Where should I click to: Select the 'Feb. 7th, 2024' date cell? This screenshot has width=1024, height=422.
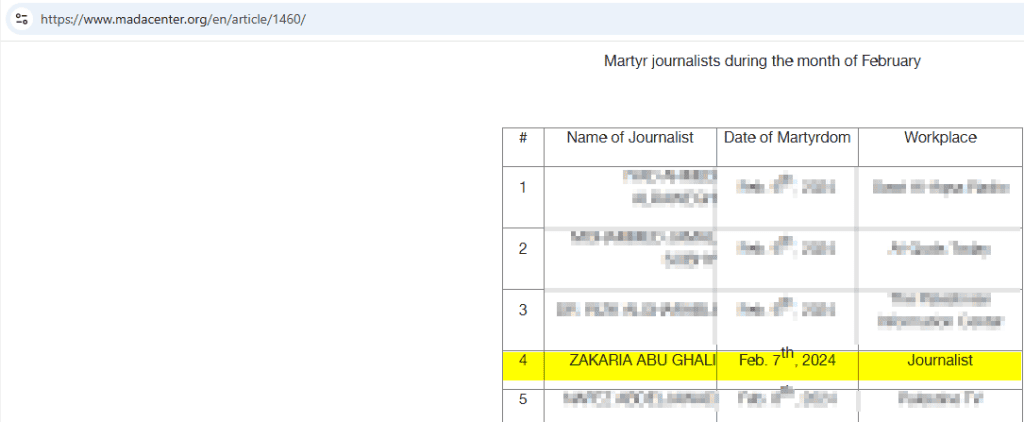tap(786, 359)
